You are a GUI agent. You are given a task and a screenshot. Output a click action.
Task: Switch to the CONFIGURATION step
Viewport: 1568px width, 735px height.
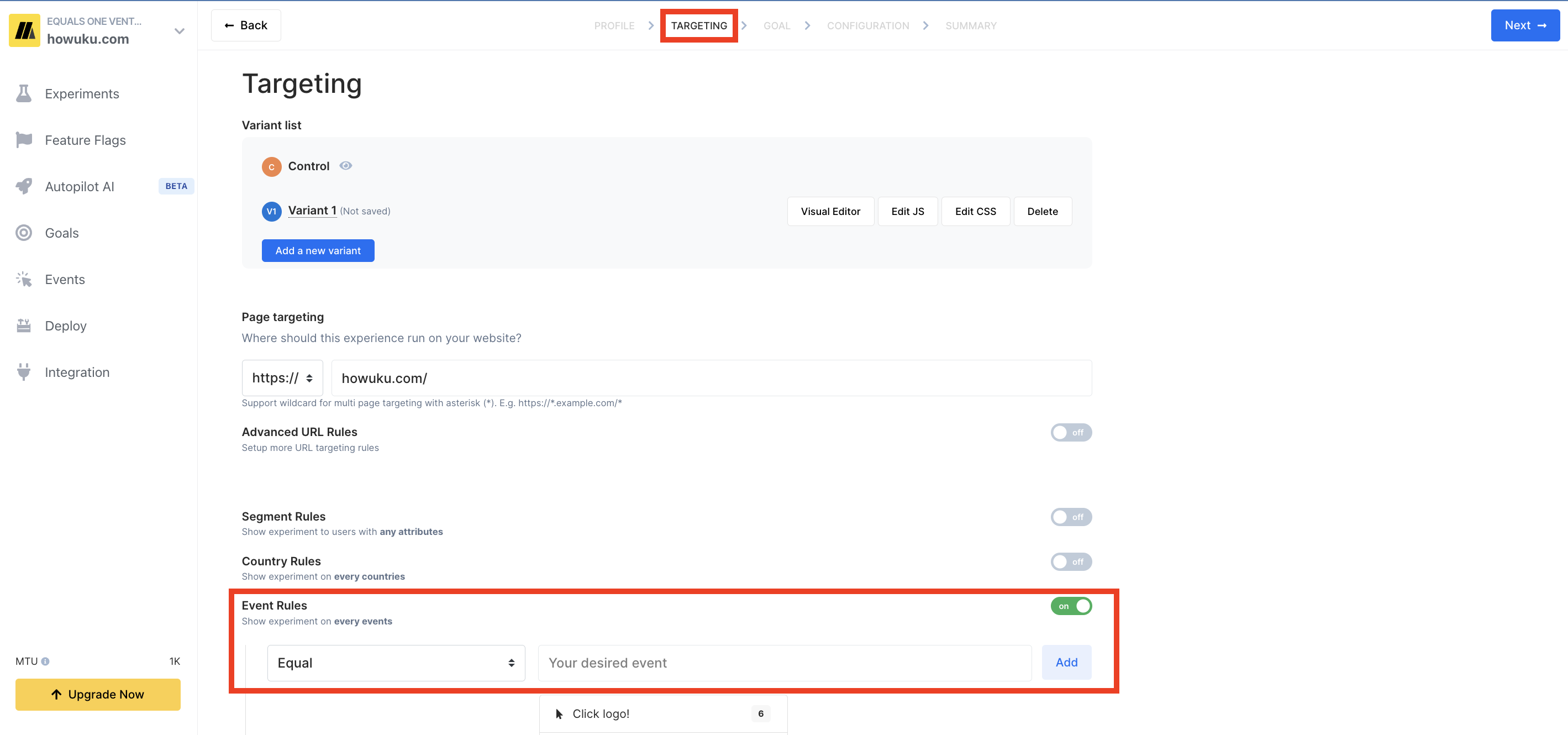point(867,25)
